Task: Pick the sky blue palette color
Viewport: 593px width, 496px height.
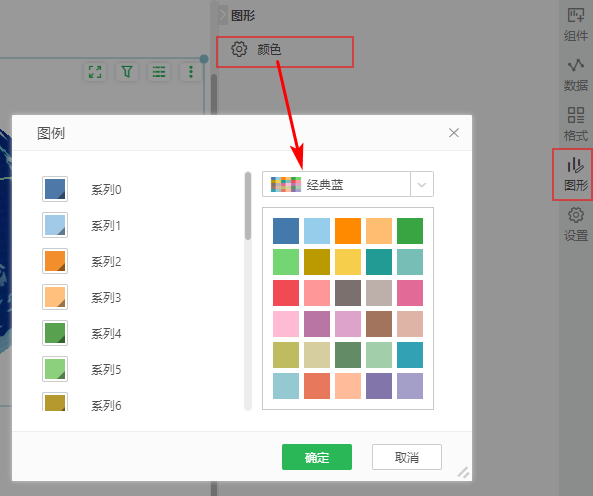Action: coord(317,231)
